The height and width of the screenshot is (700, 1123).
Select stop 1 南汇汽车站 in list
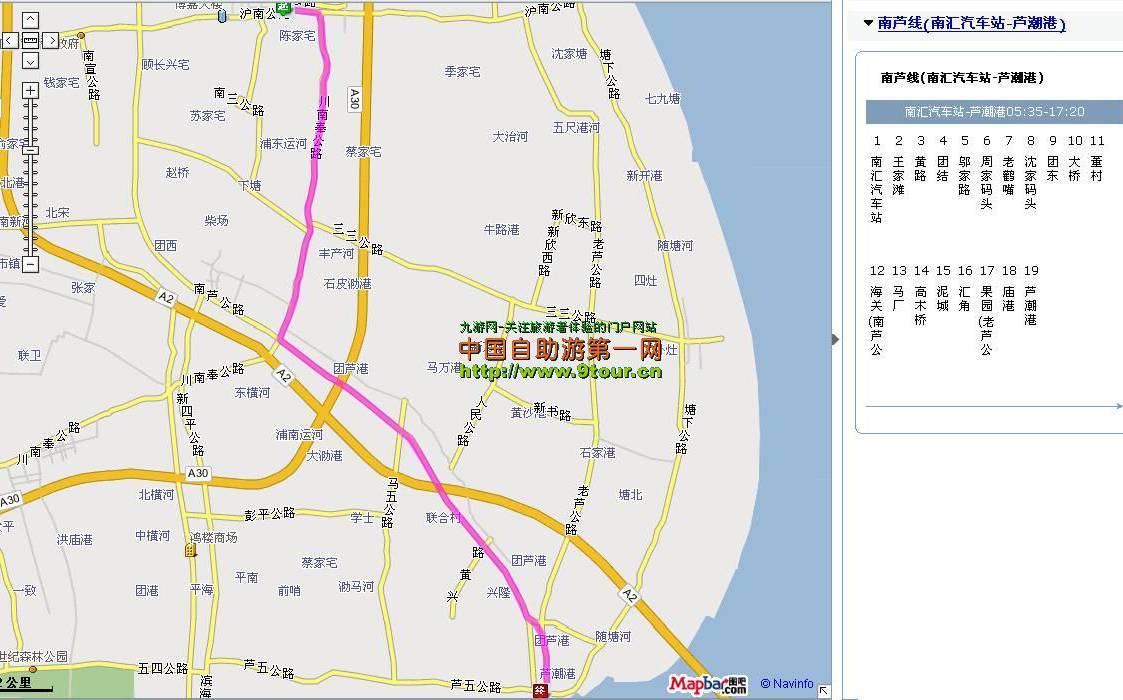877,179
